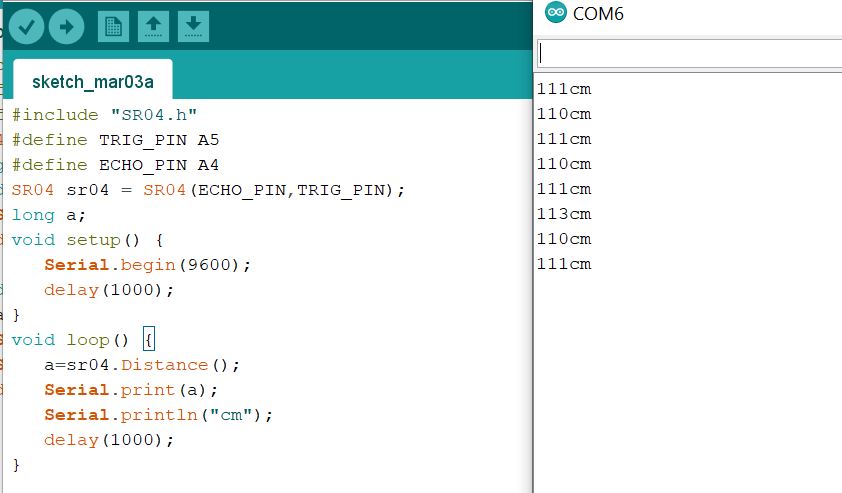842x493 pixels.
Task: Click the COM6 window title
Action: click(x=598, y=14)
